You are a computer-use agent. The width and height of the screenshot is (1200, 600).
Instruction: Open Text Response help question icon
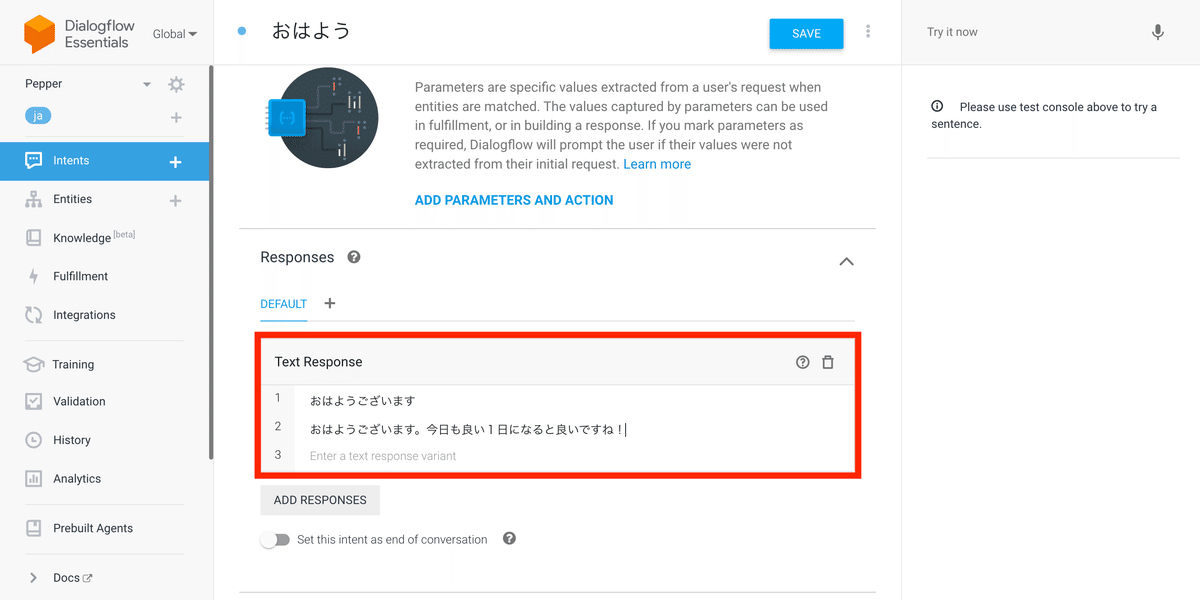point(802,362)
